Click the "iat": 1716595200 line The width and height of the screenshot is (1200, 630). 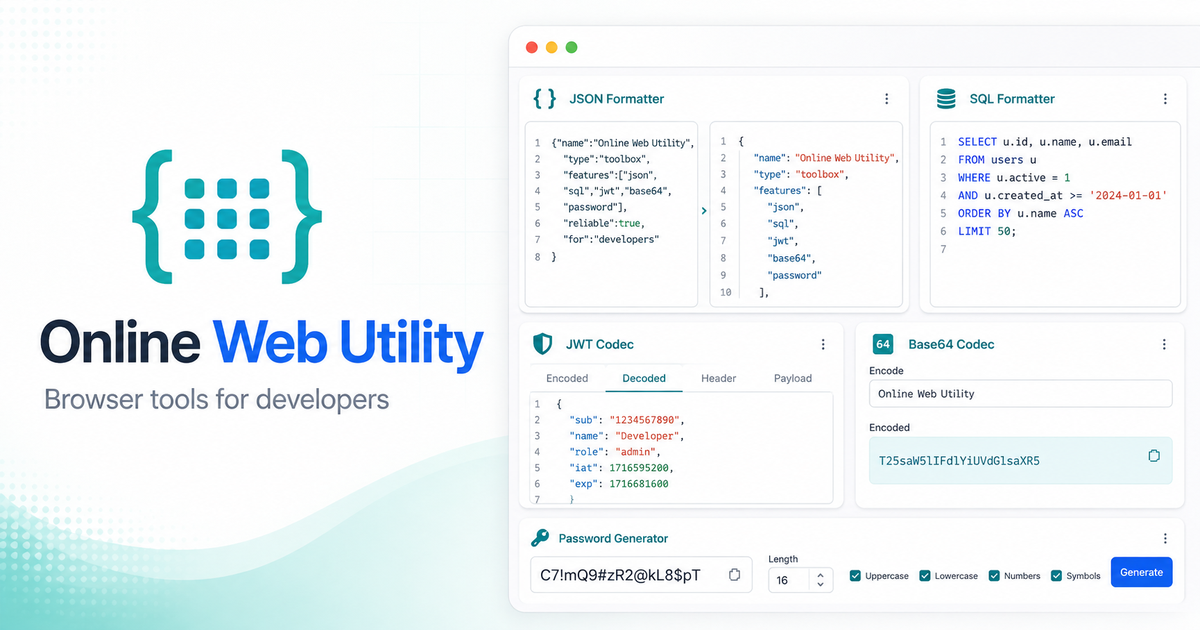coord(621,468)
